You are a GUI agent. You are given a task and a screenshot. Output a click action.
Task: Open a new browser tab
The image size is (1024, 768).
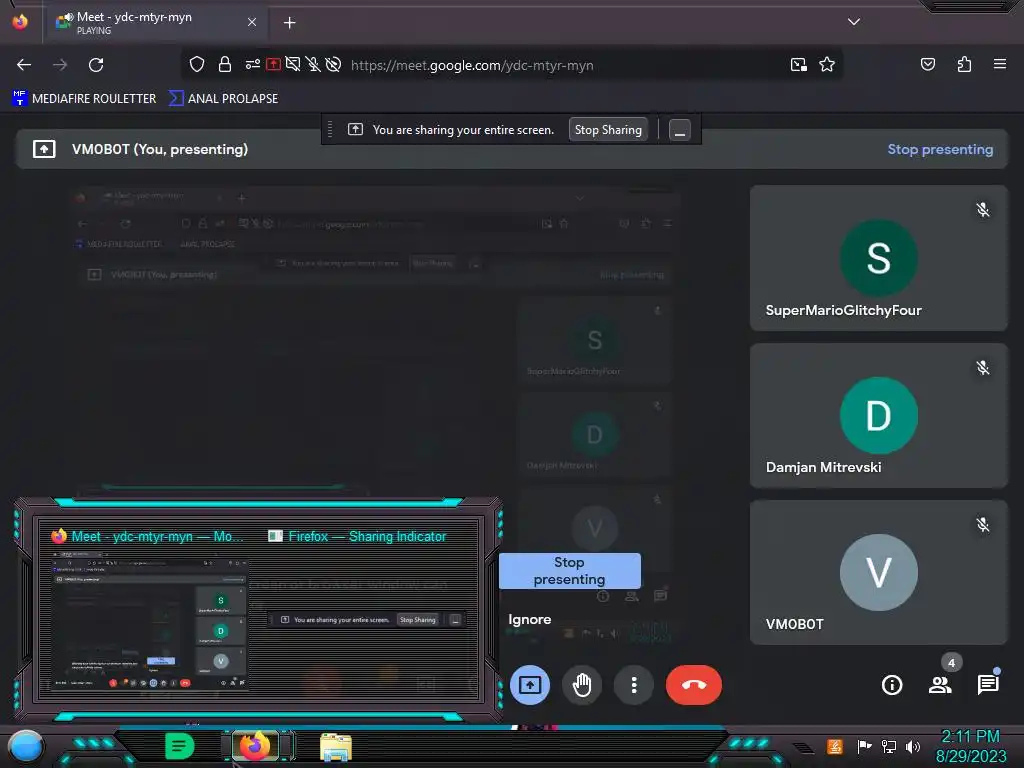coord(289,23)
